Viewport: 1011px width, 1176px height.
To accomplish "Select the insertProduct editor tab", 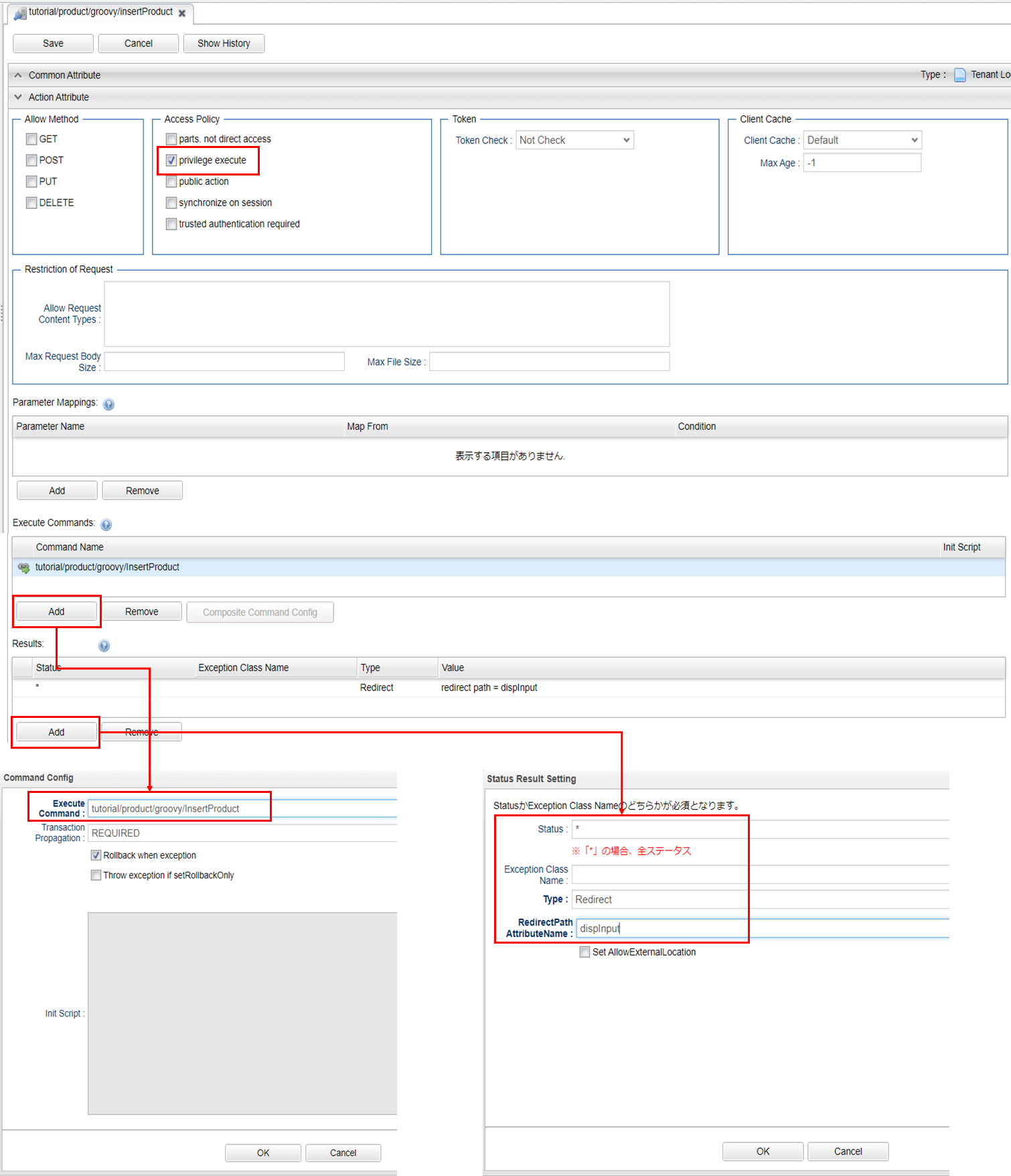I will click(100, 12).
